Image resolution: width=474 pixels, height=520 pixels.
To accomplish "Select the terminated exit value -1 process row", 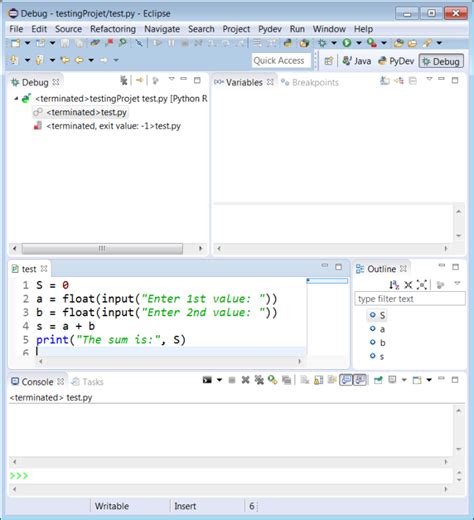I will [107, 126].
